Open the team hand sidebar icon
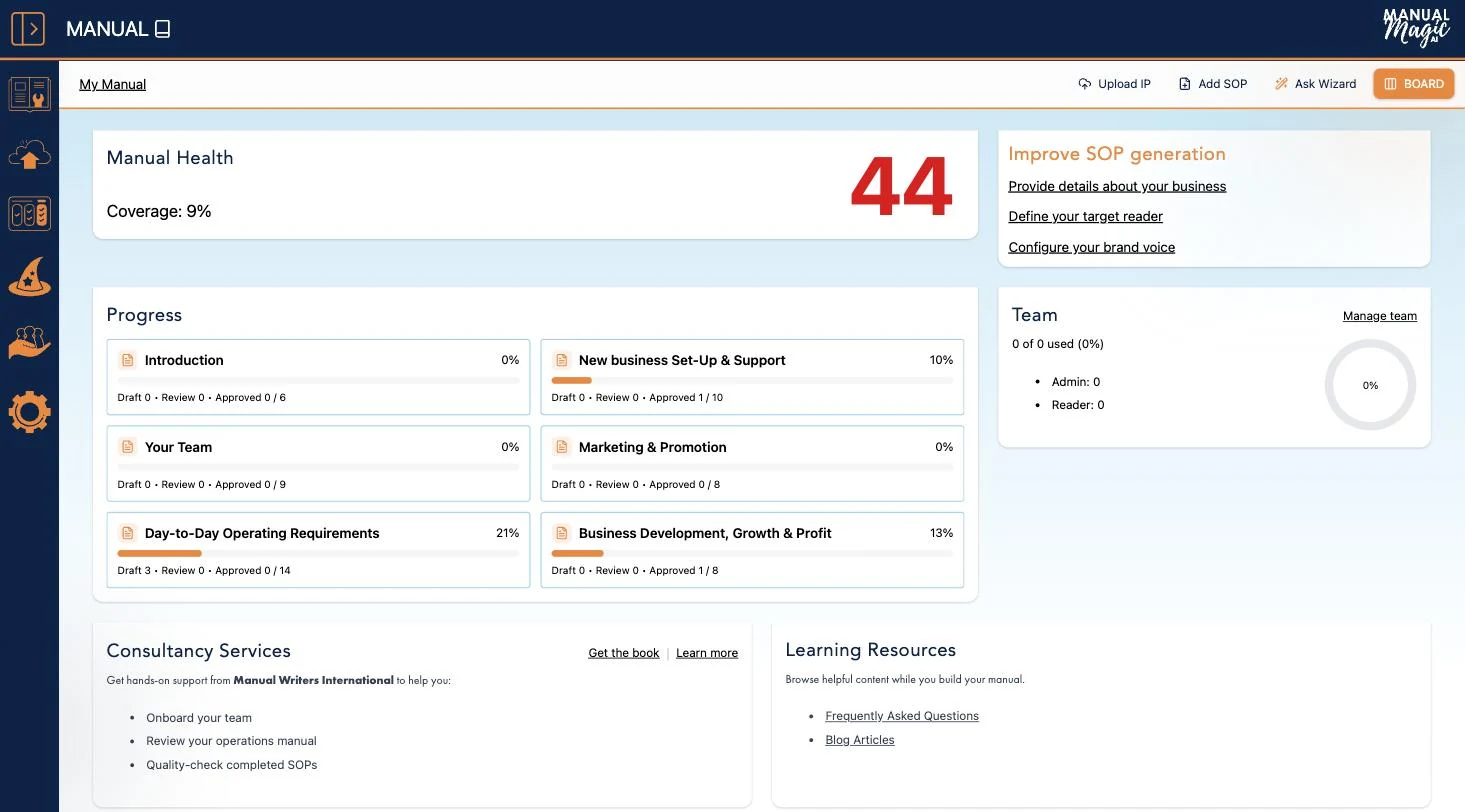The height and width of the screenshot is (812, 1465). pyautogui.click(x=29, y=342)
